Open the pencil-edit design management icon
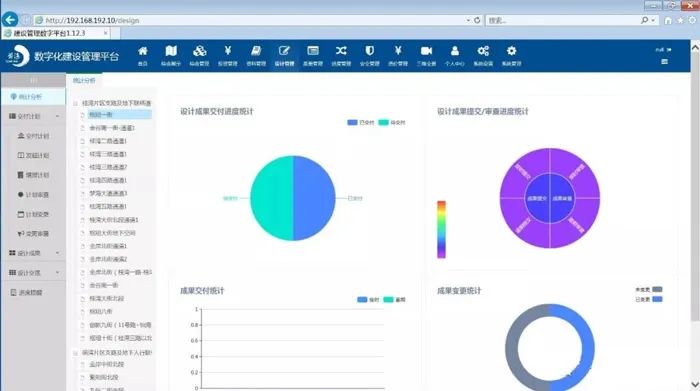This screenshot has height=391, width=700. (x=284, y=51)
